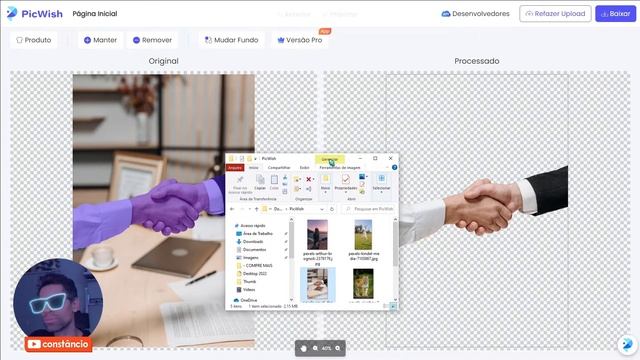Select the hand pan tool
640x360 pixels.
303,348
